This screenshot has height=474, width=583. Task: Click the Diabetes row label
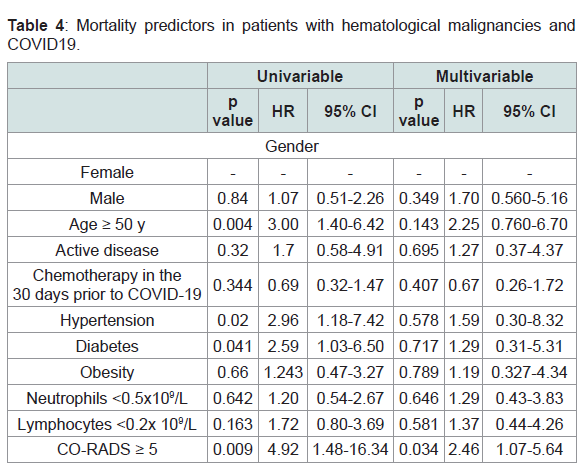[107, 346]
